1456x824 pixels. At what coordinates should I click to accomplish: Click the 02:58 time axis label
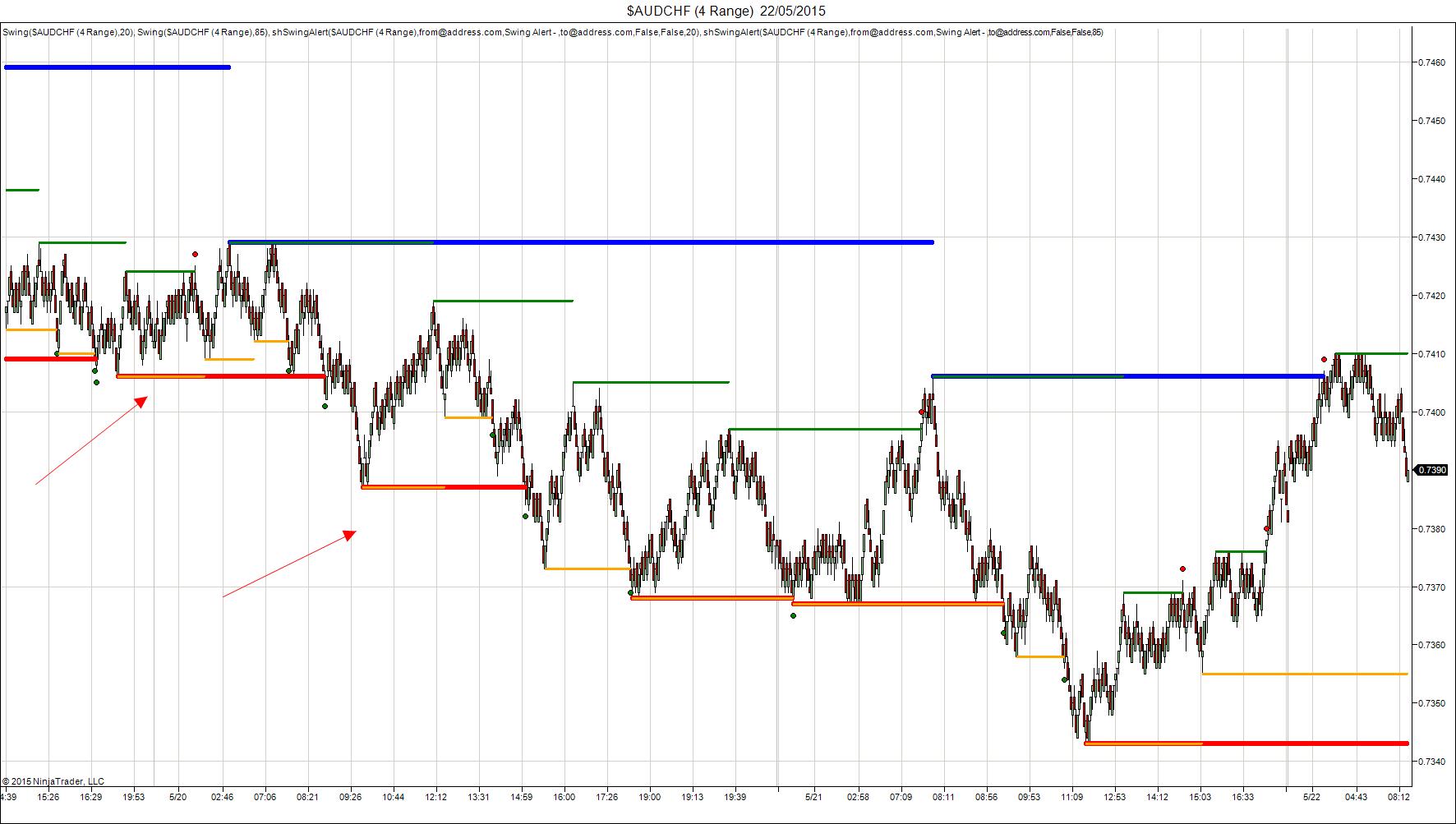(x=858, y=797)
